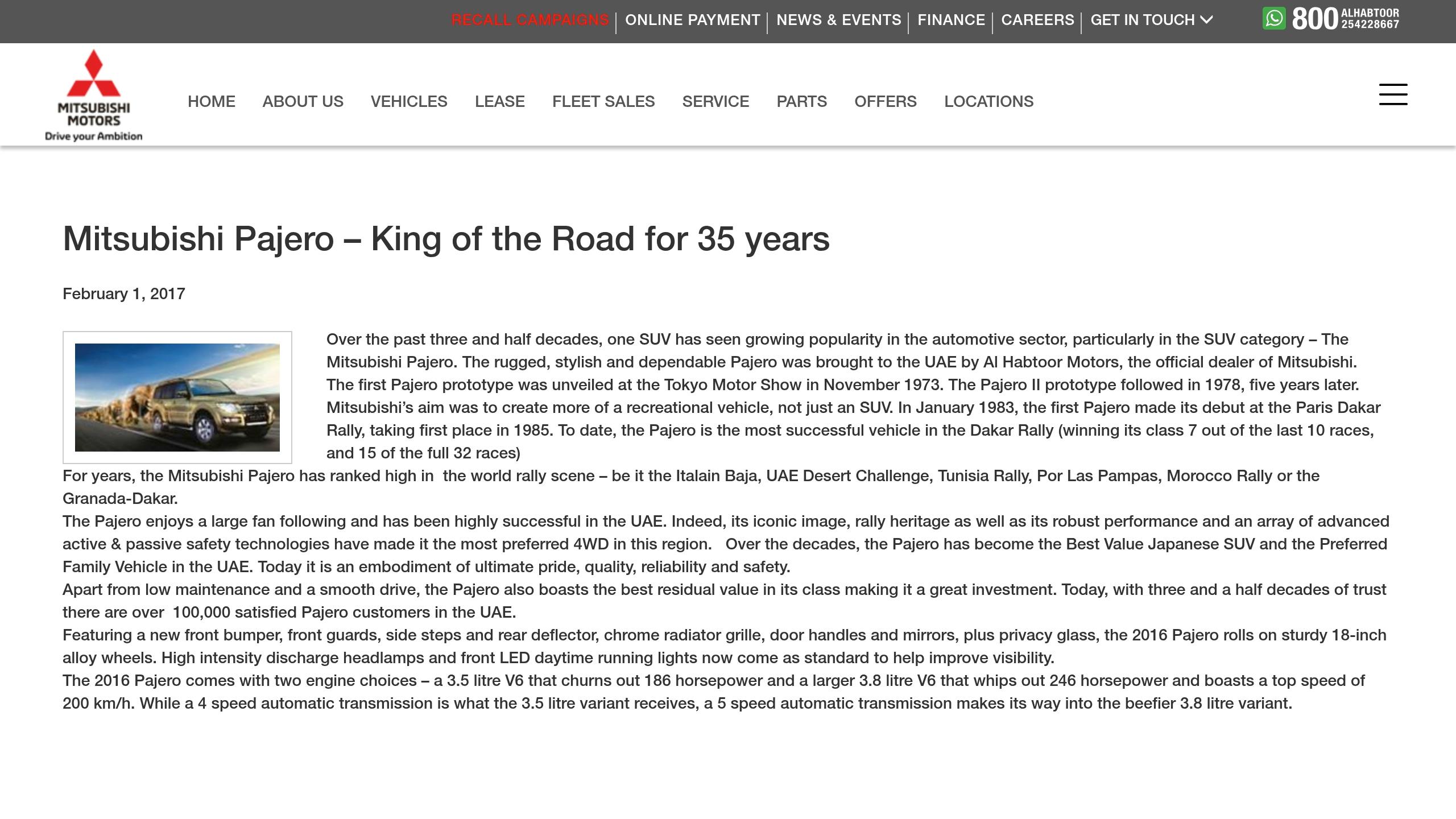Call the 800 ALHABTOOR phone number
This screenshot has height=819, width=1456.
pos(1345,19)
